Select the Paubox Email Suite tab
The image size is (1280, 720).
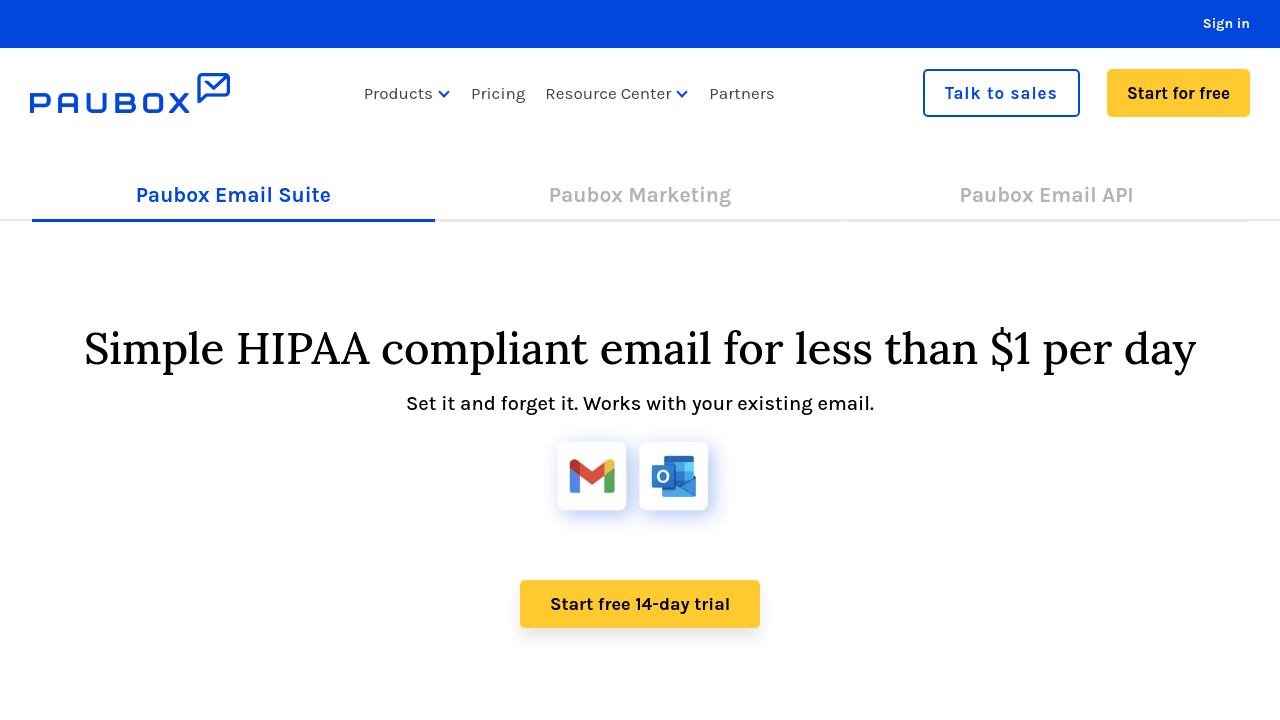[233, 195]
